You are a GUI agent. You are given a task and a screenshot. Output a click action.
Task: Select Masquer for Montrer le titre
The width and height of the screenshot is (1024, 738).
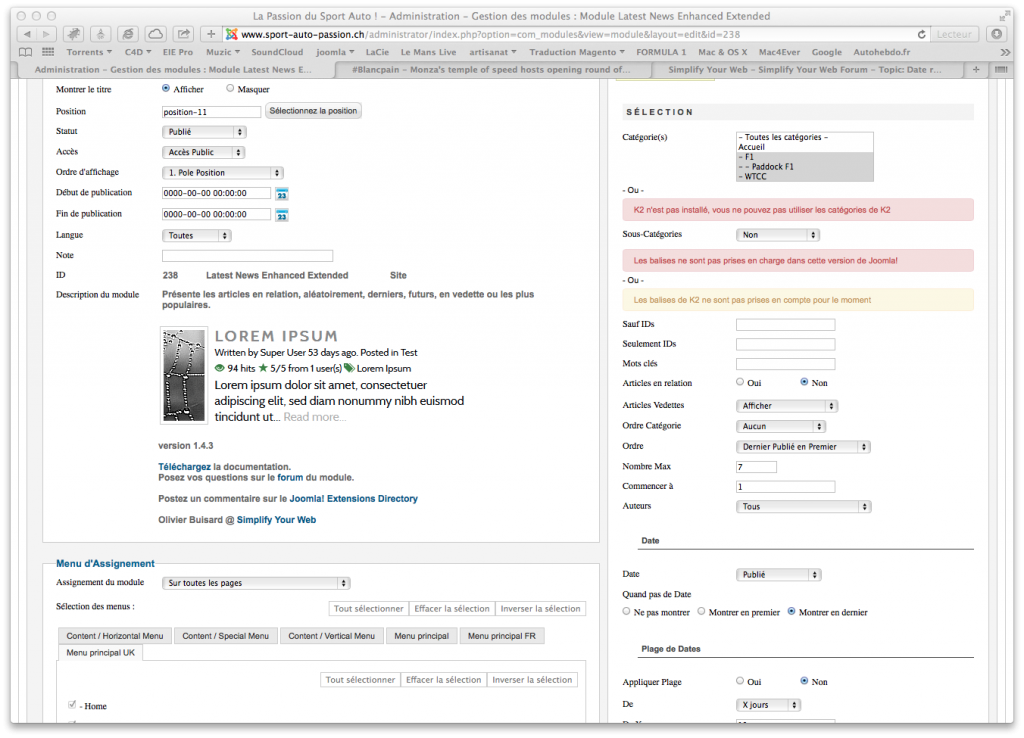pyautogui.click(x=231, y=89)
